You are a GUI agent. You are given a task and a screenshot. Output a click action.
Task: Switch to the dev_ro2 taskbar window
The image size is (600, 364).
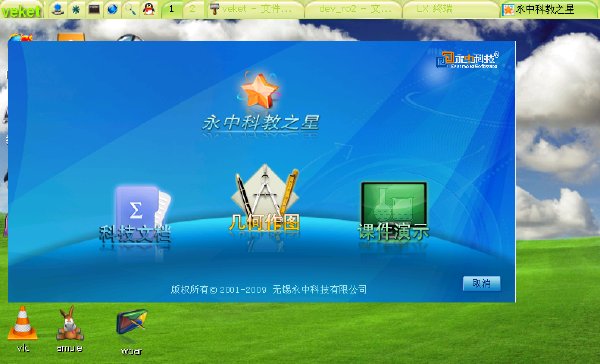click(x=354, y=9)
